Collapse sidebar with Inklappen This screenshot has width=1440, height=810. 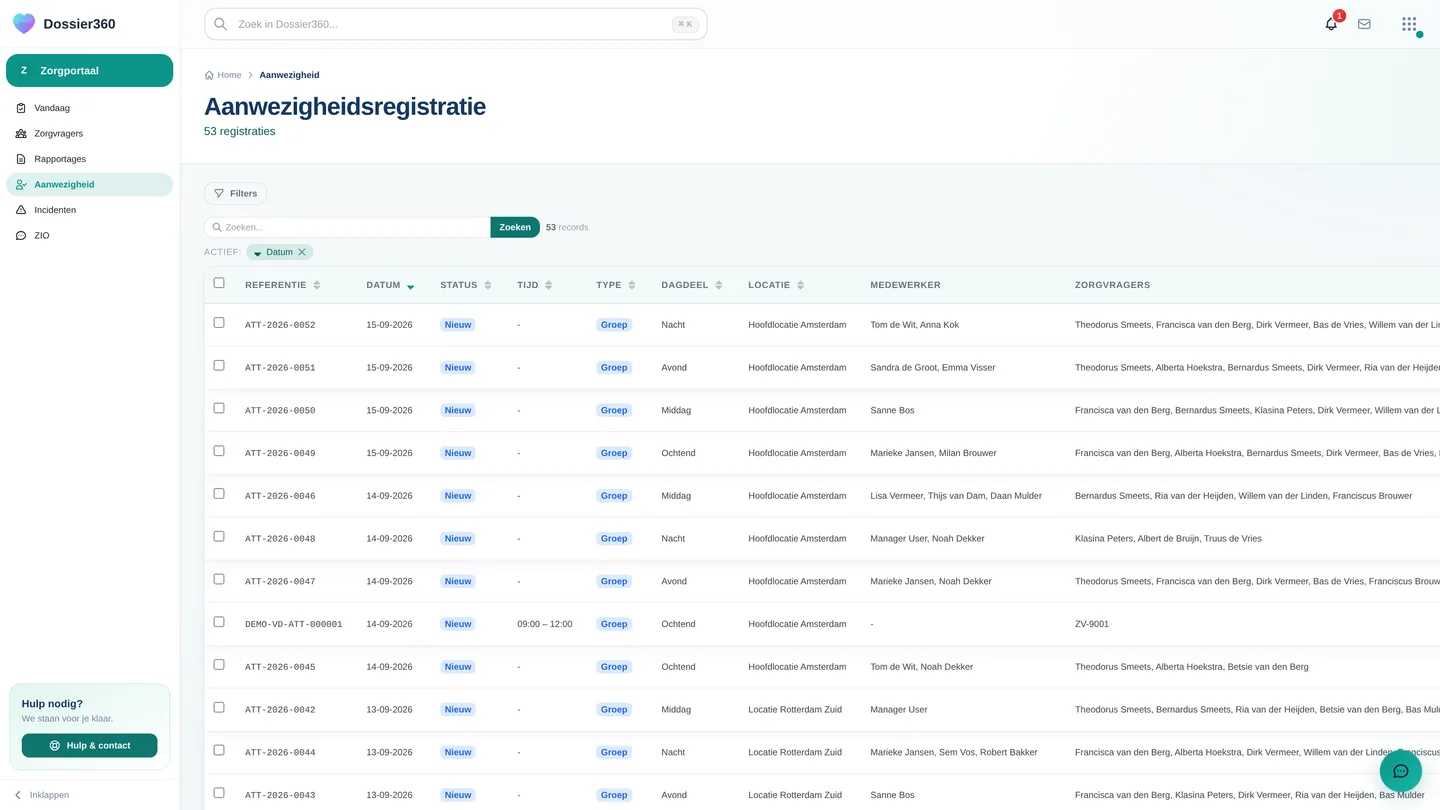42,795
